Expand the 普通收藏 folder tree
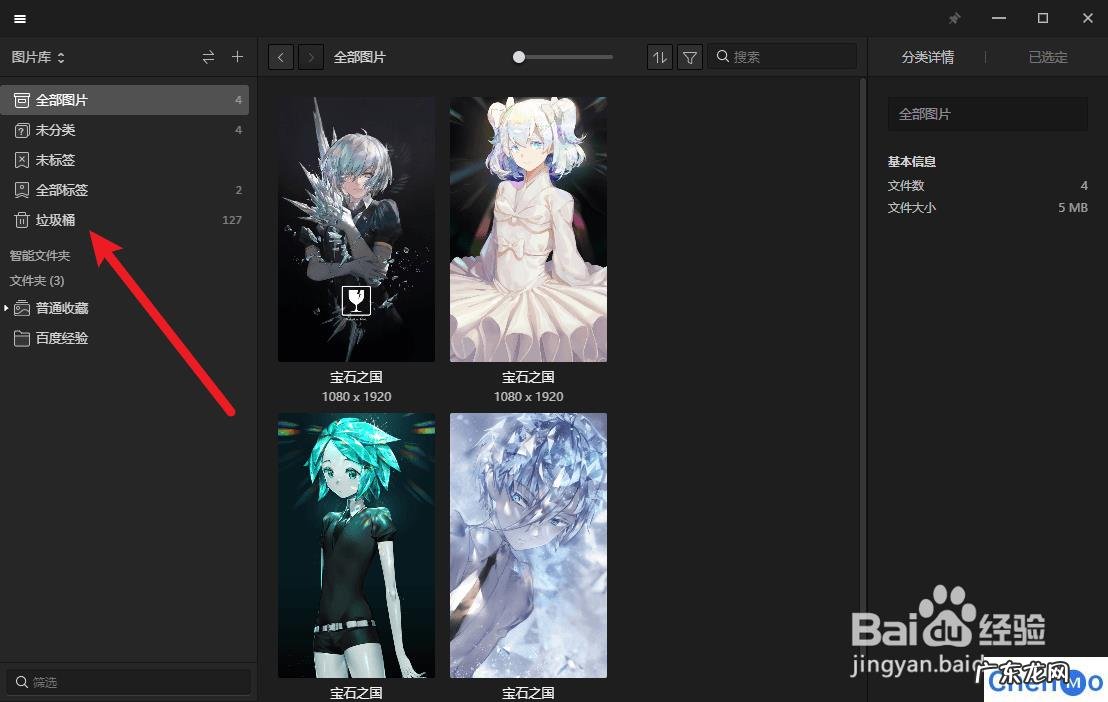Image resolution: width=1108 pixels, height=702 pixels. 7,308
